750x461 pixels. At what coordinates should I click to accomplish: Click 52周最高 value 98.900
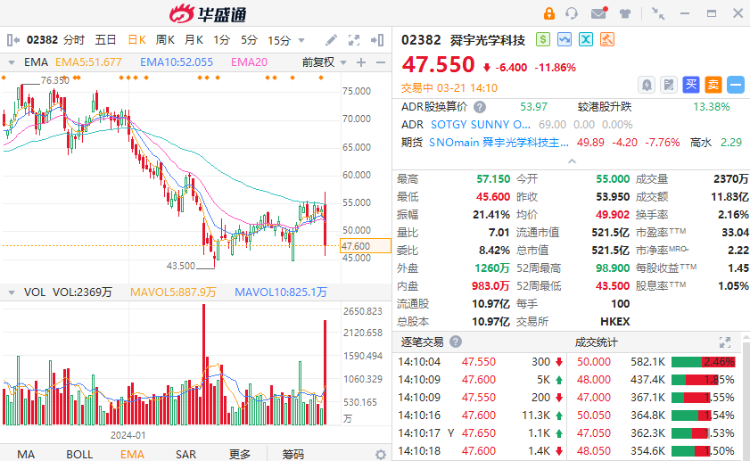coord(612,268)
